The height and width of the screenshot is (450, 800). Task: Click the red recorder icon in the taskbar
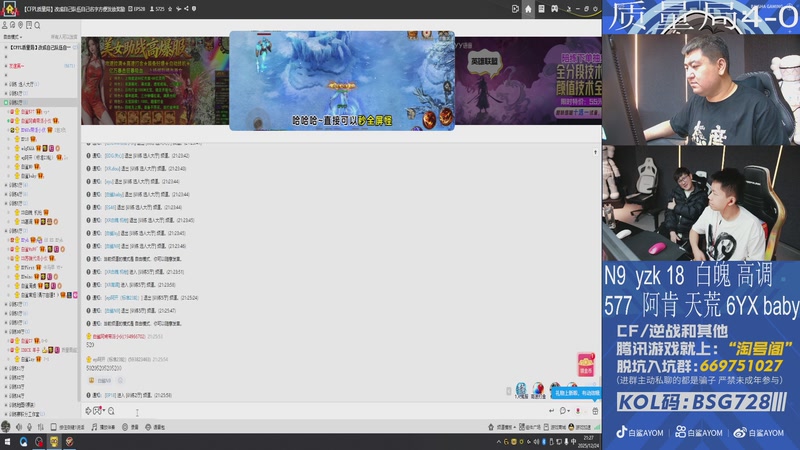[39, 441]
